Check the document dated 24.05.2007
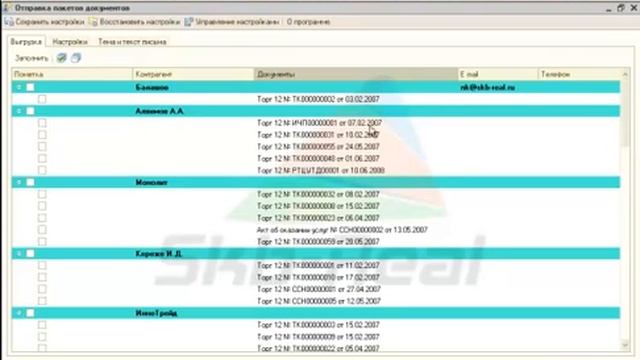 [42, 147]
